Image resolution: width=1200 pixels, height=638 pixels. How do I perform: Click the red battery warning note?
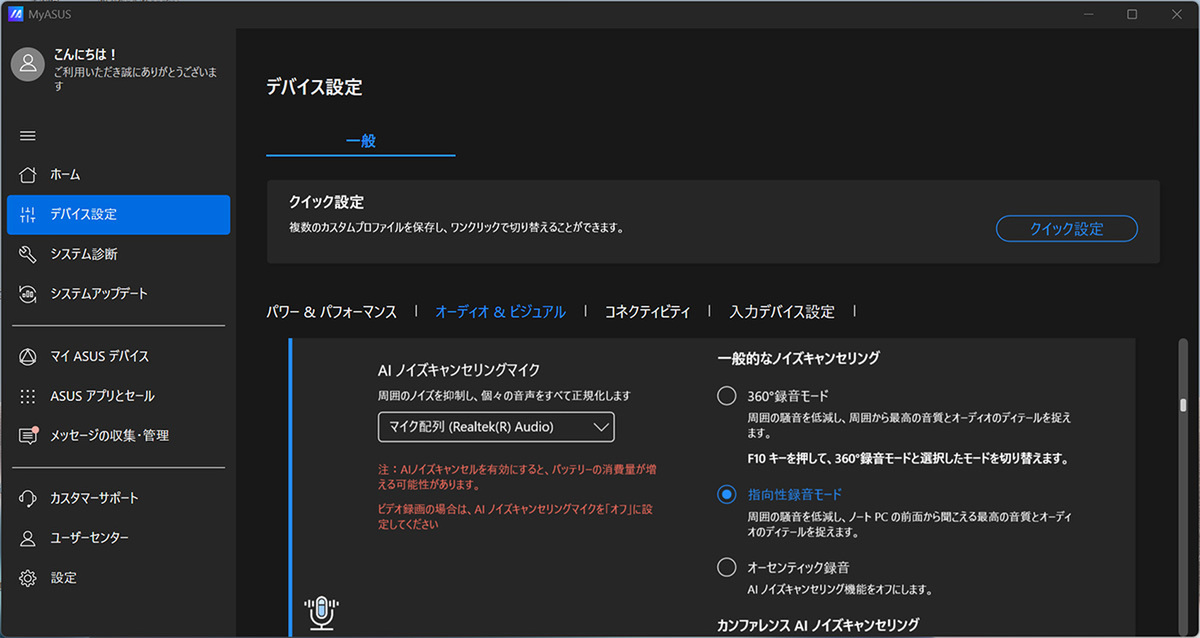coord(517,476)
